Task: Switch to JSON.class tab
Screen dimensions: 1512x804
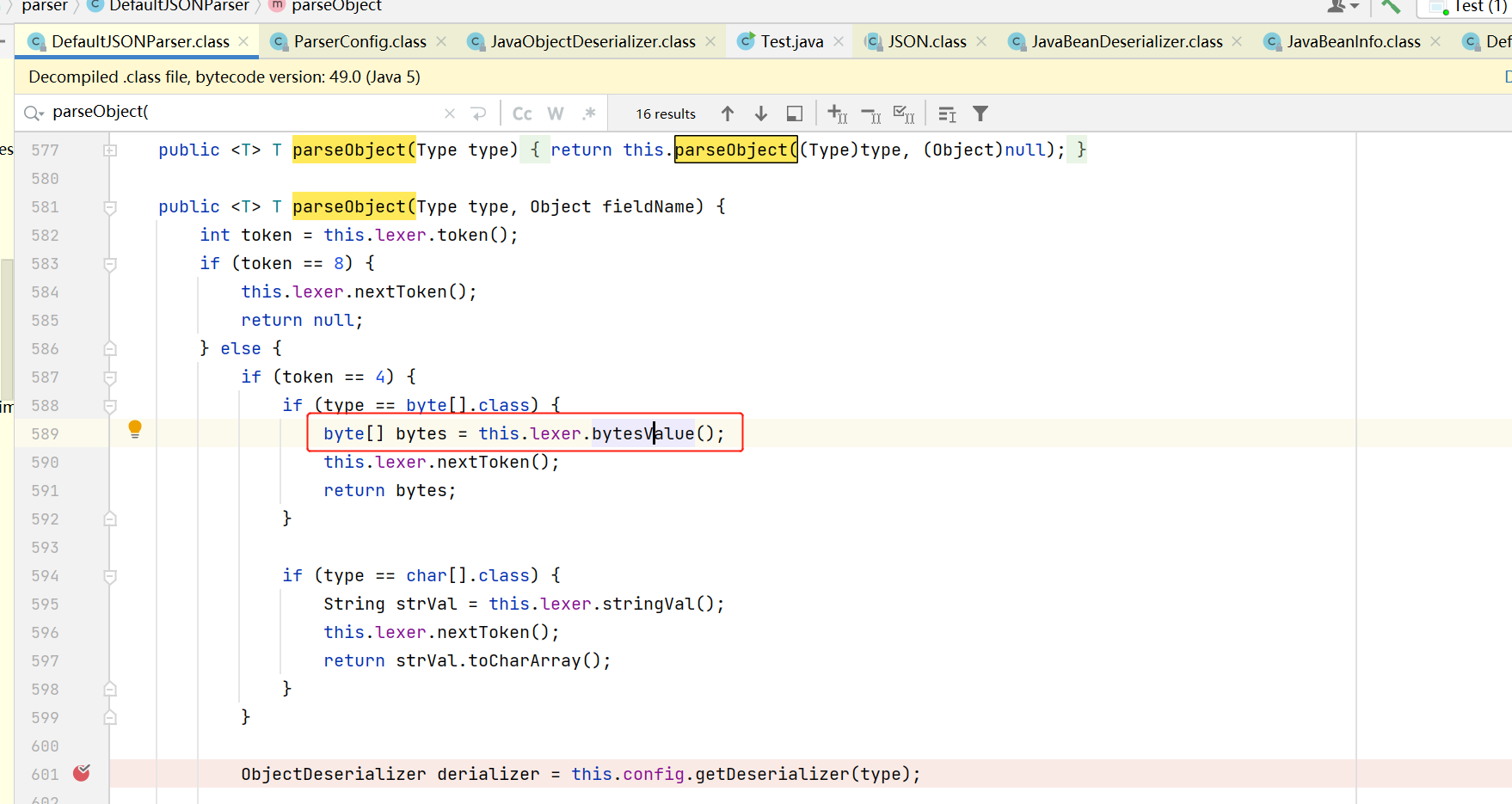Action: (x=926, y=41)
